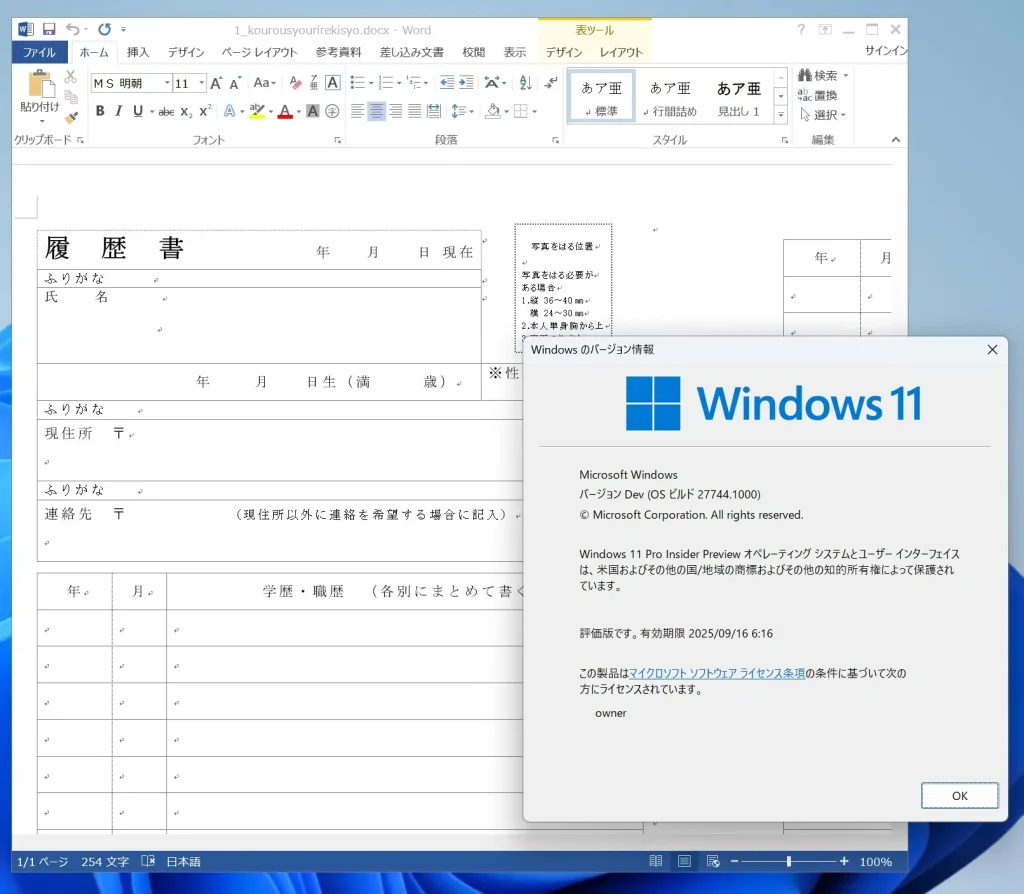Open the font name MS 明朝 dropdown

pyautogui.click(x=167, y=83)
